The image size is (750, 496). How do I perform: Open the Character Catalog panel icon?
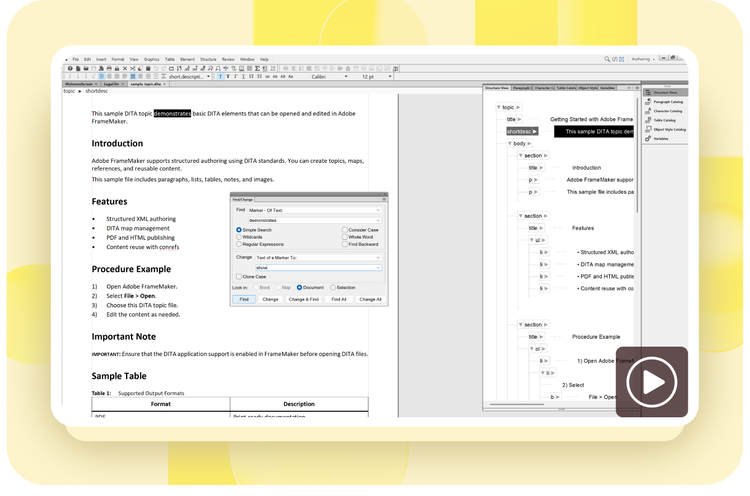pos(648,110)
